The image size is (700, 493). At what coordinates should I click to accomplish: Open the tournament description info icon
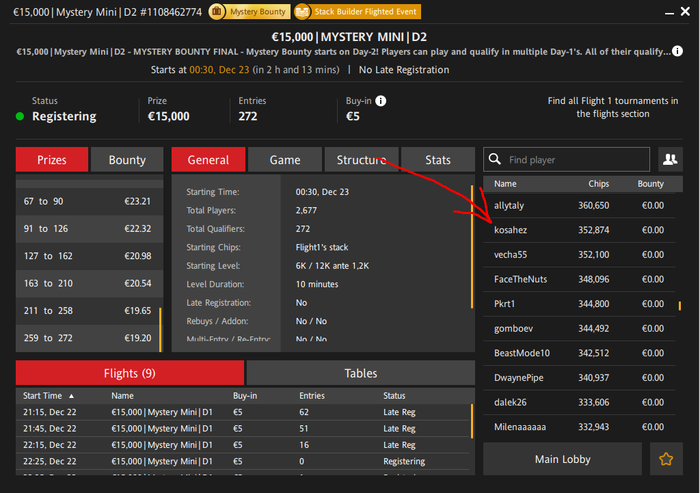[677, 51]
